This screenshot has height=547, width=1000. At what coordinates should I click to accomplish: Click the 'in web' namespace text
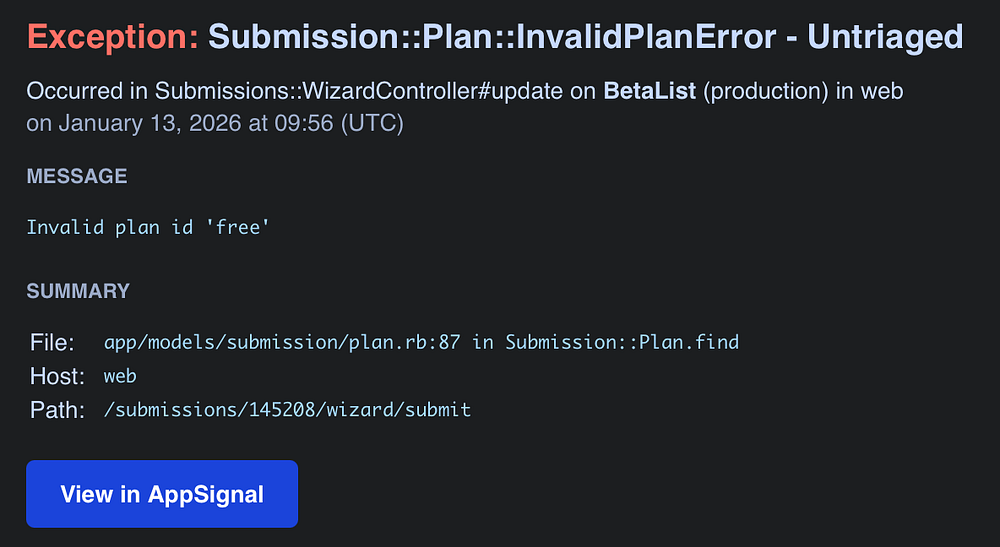coord(873,92)
